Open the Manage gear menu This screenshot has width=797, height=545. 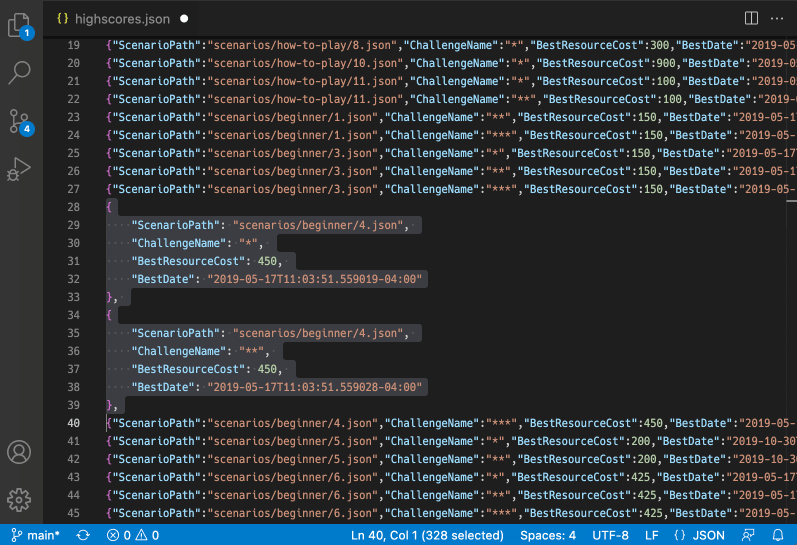[x=19, y=500]
